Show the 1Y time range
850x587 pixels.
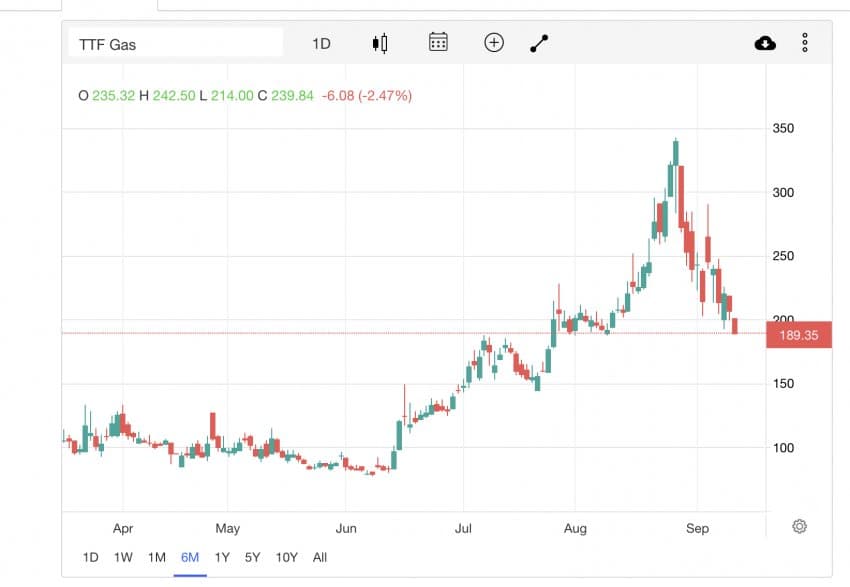point(222,557)
